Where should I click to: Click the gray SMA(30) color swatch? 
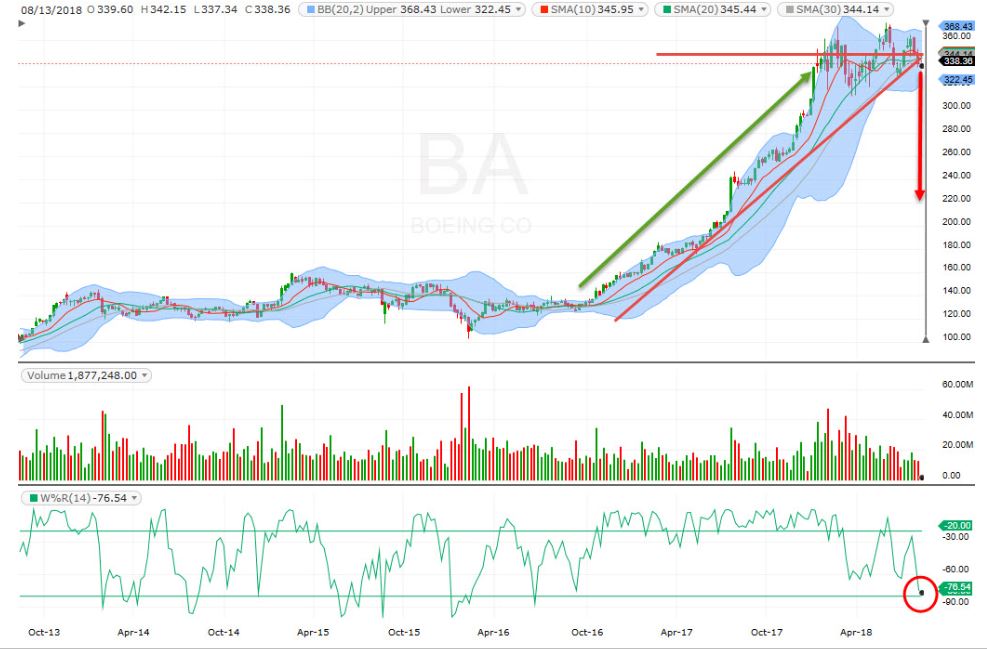pos(789,9)
